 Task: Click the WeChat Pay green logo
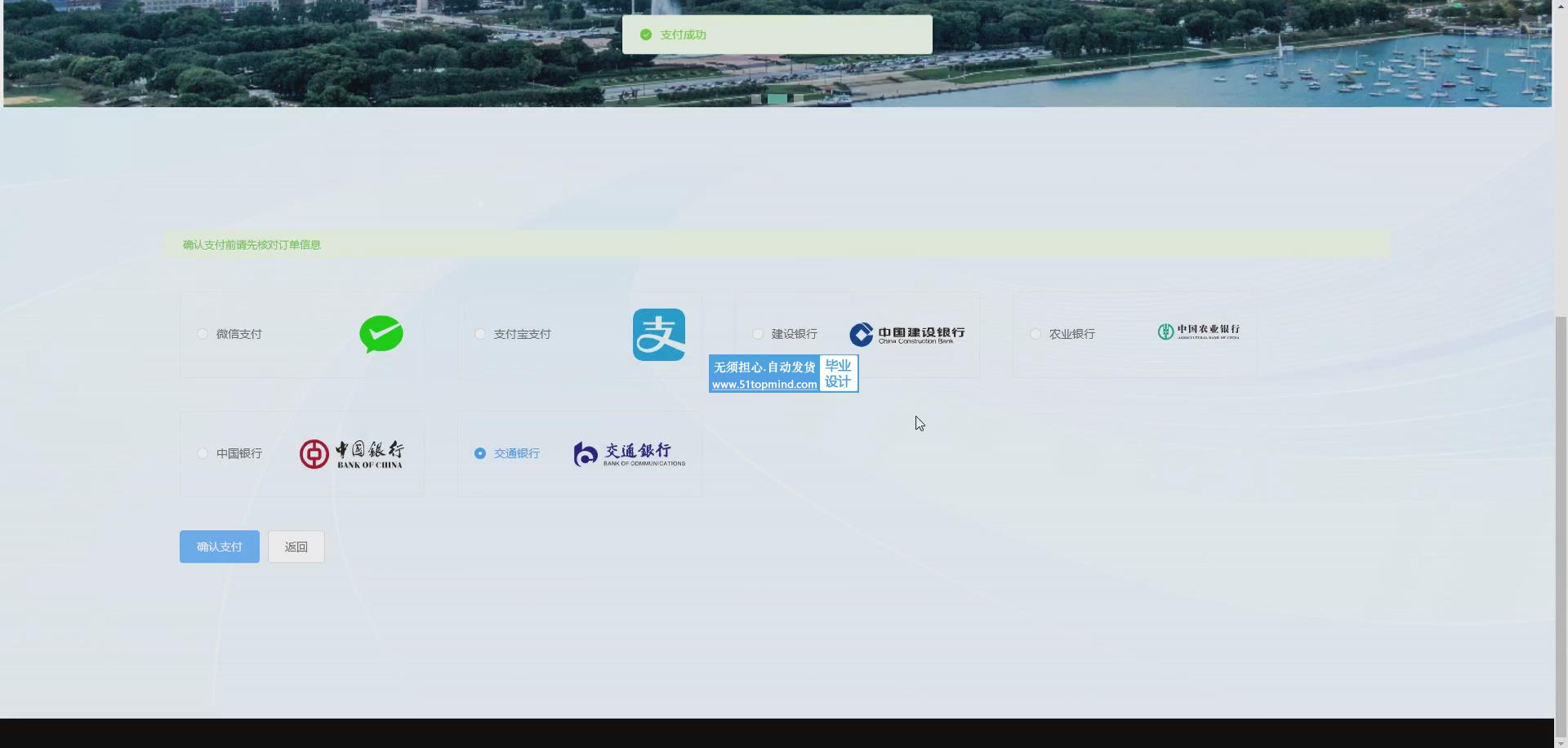point(381,334)
